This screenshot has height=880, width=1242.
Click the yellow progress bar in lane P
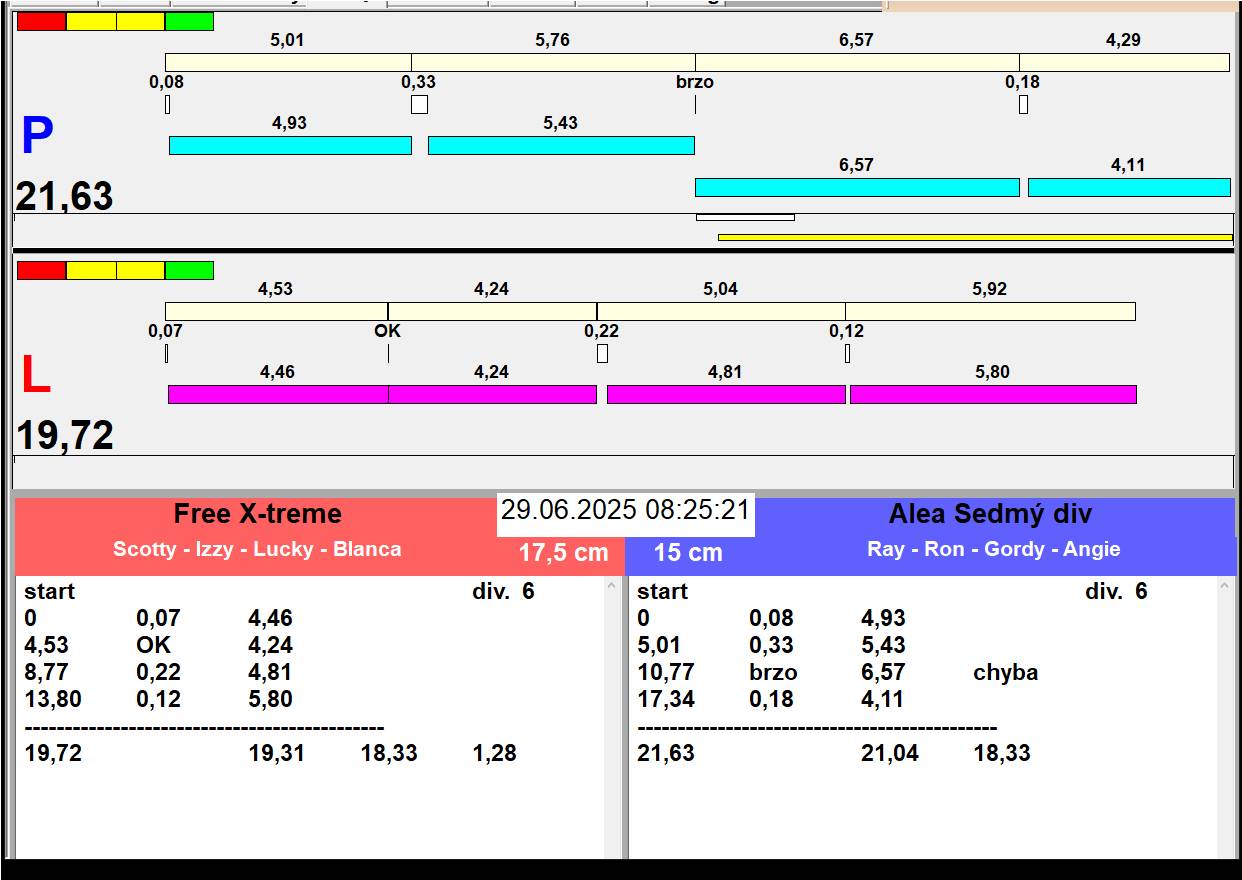coord(974,237)
